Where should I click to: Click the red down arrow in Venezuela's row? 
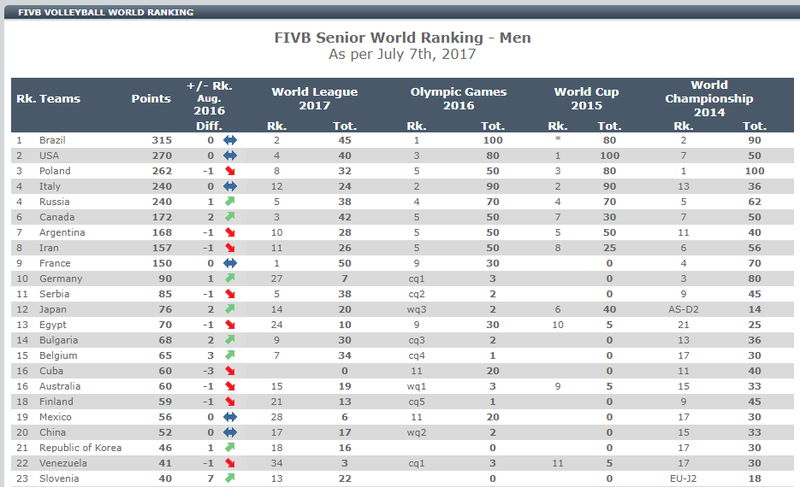point(230,463)
